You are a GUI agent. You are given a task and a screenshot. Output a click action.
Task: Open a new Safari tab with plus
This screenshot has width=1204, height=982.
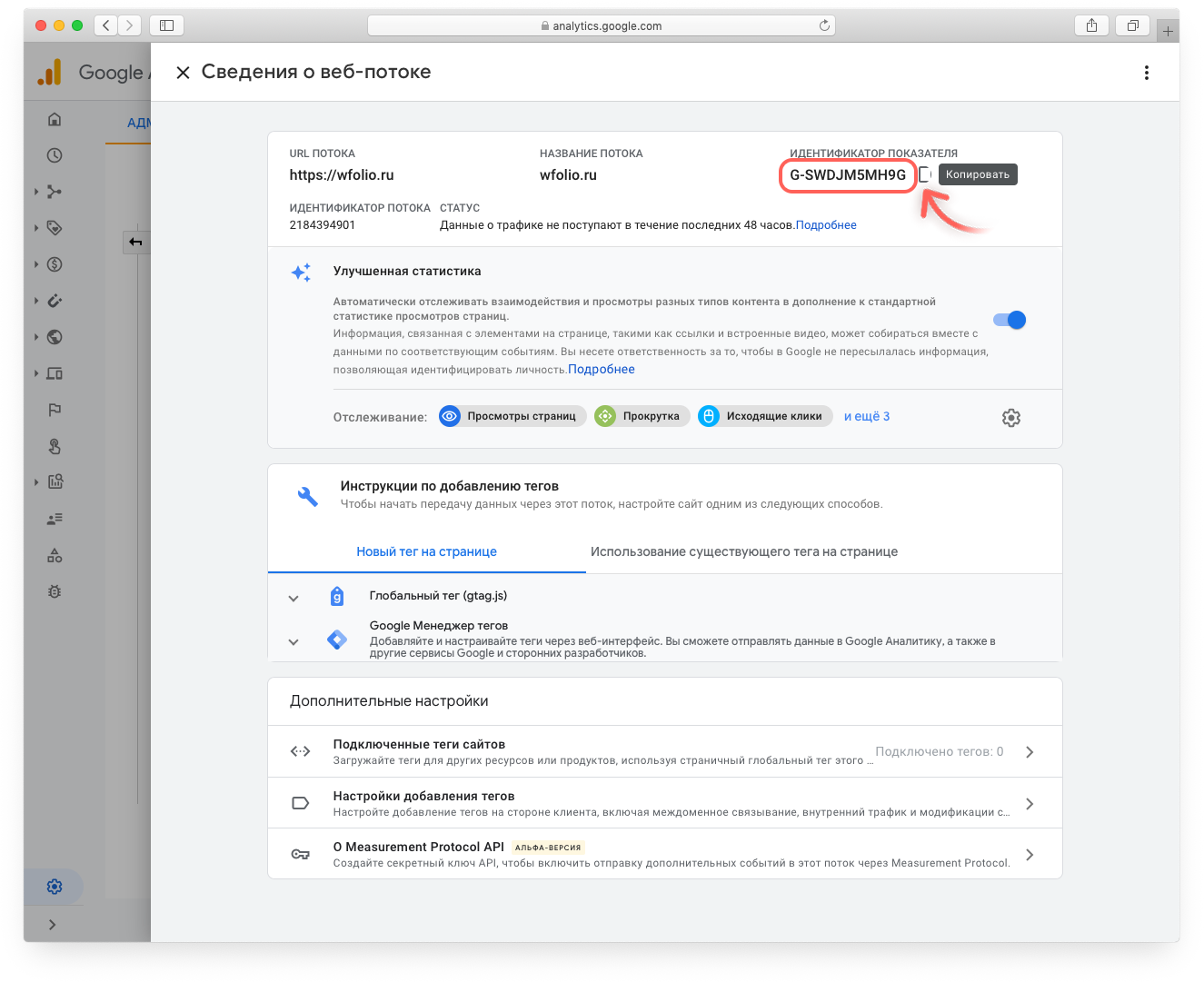click(1168, 31)
